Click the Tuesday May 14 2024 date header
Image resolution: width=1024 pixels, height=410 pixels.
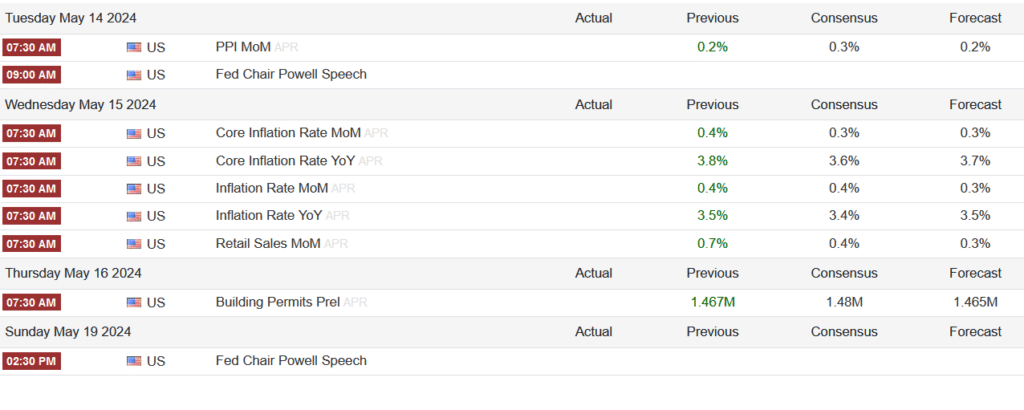pyautogui.click(x=71, y=18)
